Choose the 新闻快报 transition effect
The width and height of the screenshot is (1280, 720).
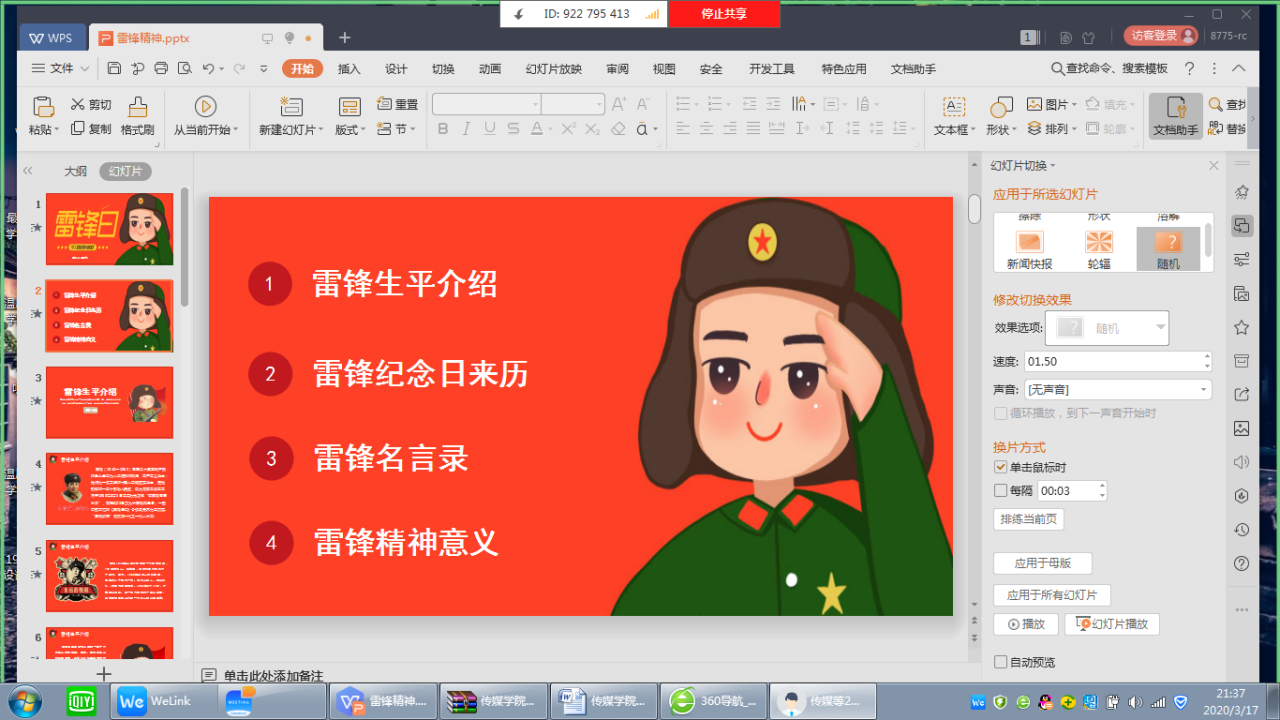click(1029, 242)
